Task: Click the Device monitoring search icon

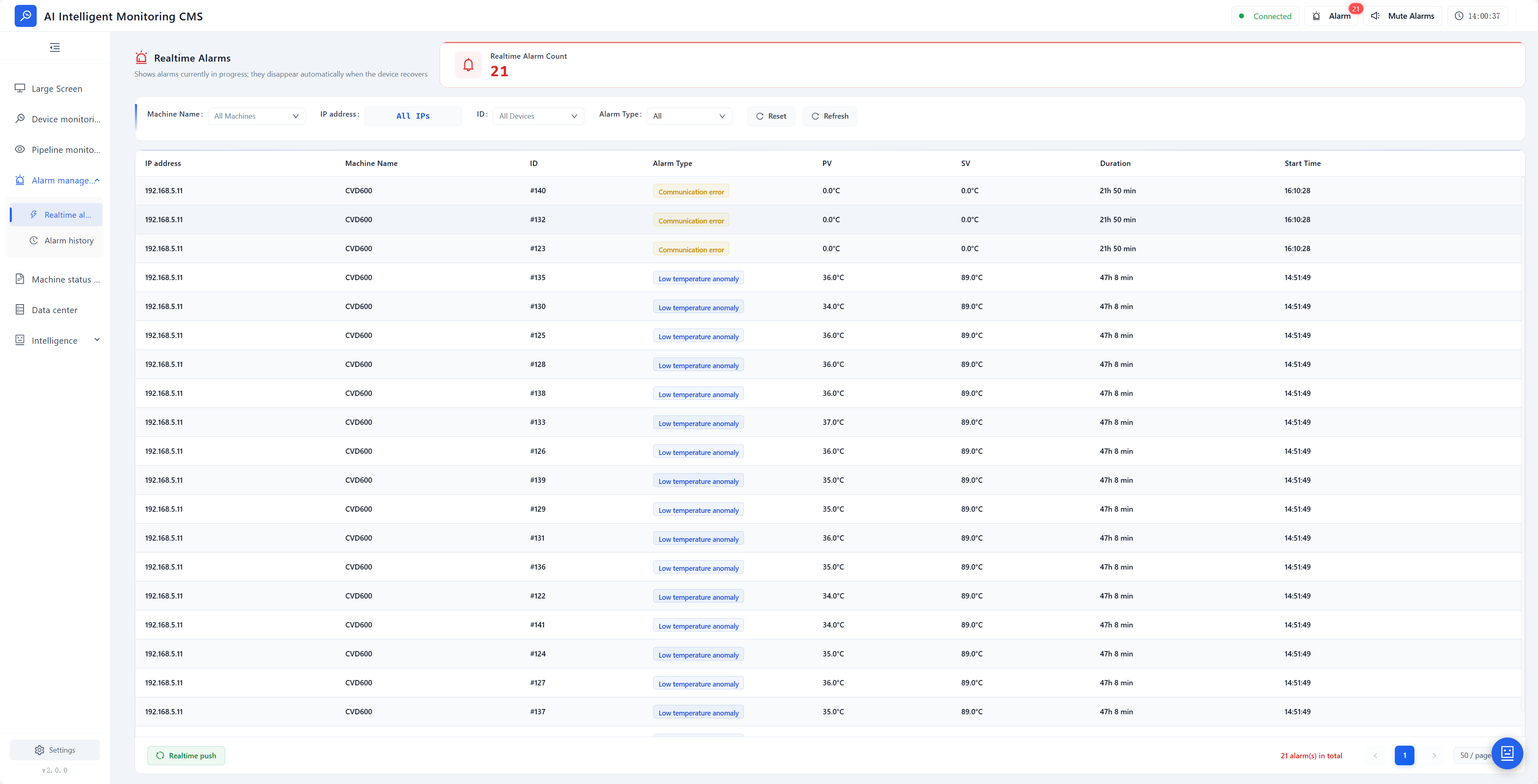Action: [20, 118]
